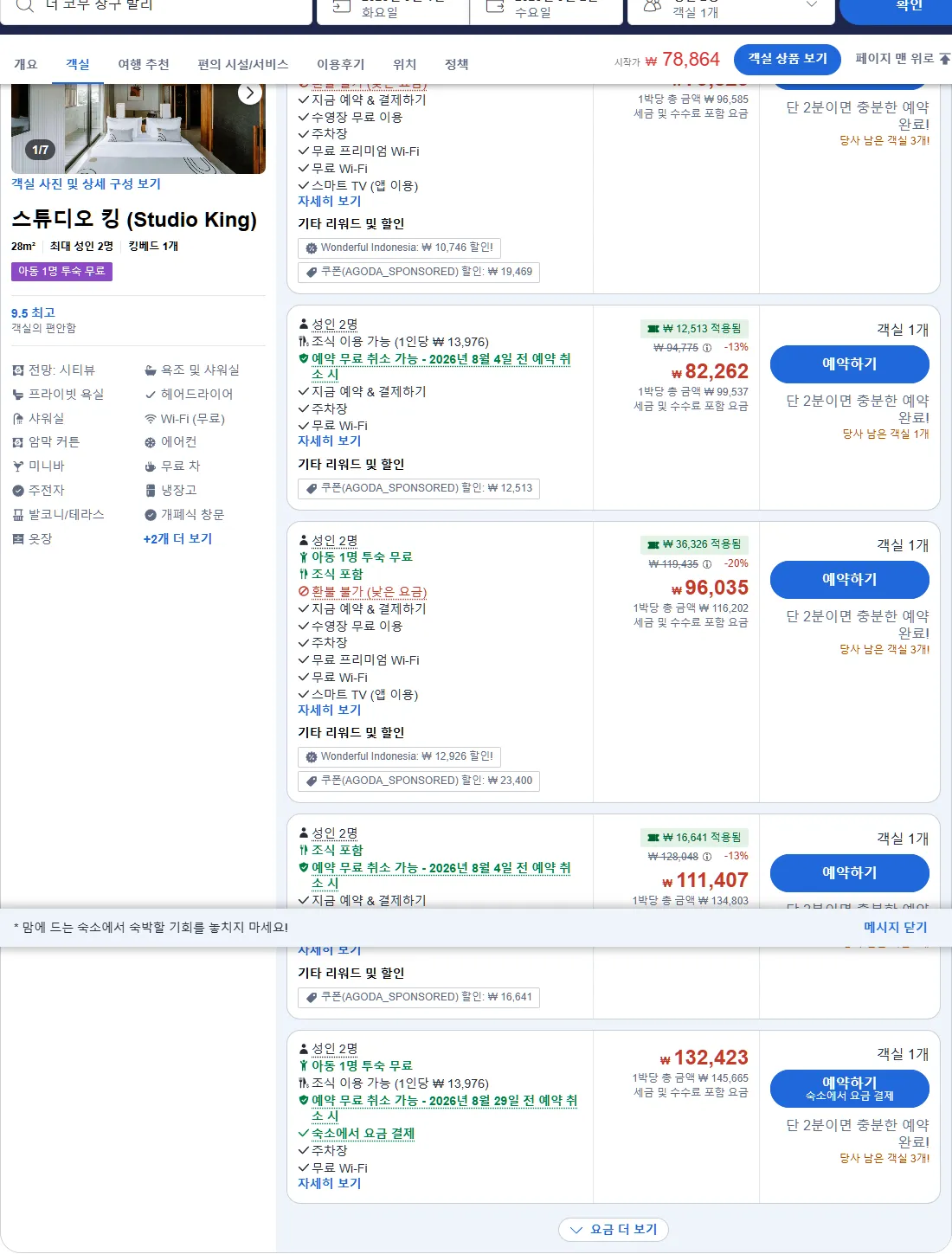Click the next photo arrow on room image
This screenshot has width=952, height=1254.
click(249, 93)
